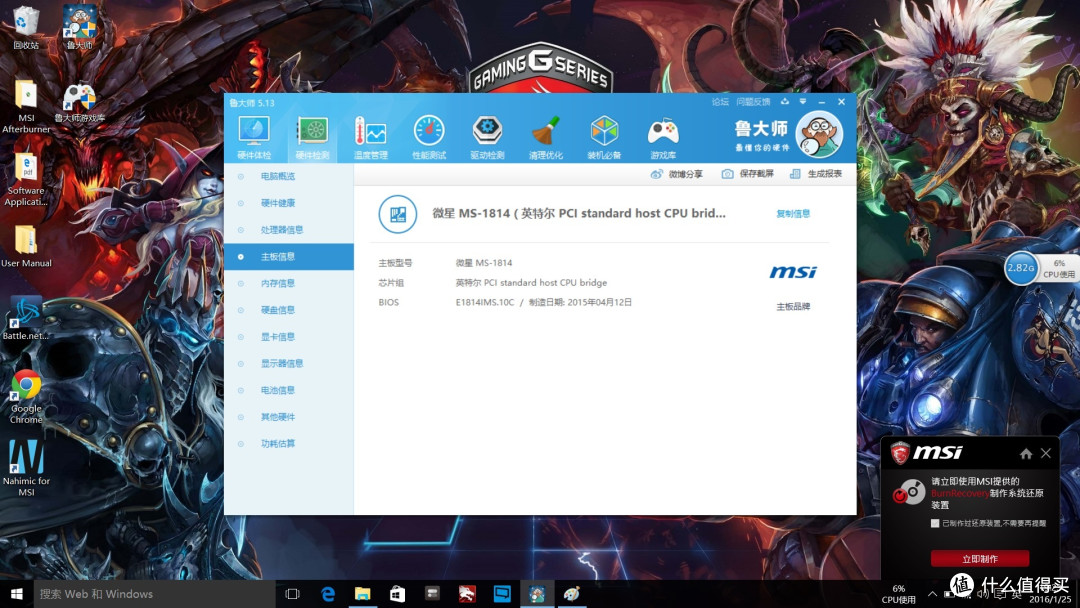The image size is (1080, 608).
Task: Select 硬盘信息 in the sidebar
Action: coord(289,310)
